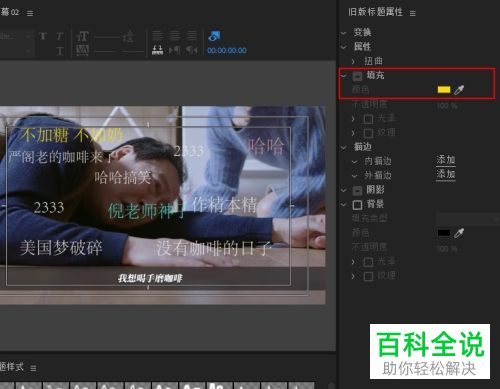The image size is (500, 389).
Task: Select the 没有咖啡的日子 text object
Action: pyautogui.click(x=214, y=249)
